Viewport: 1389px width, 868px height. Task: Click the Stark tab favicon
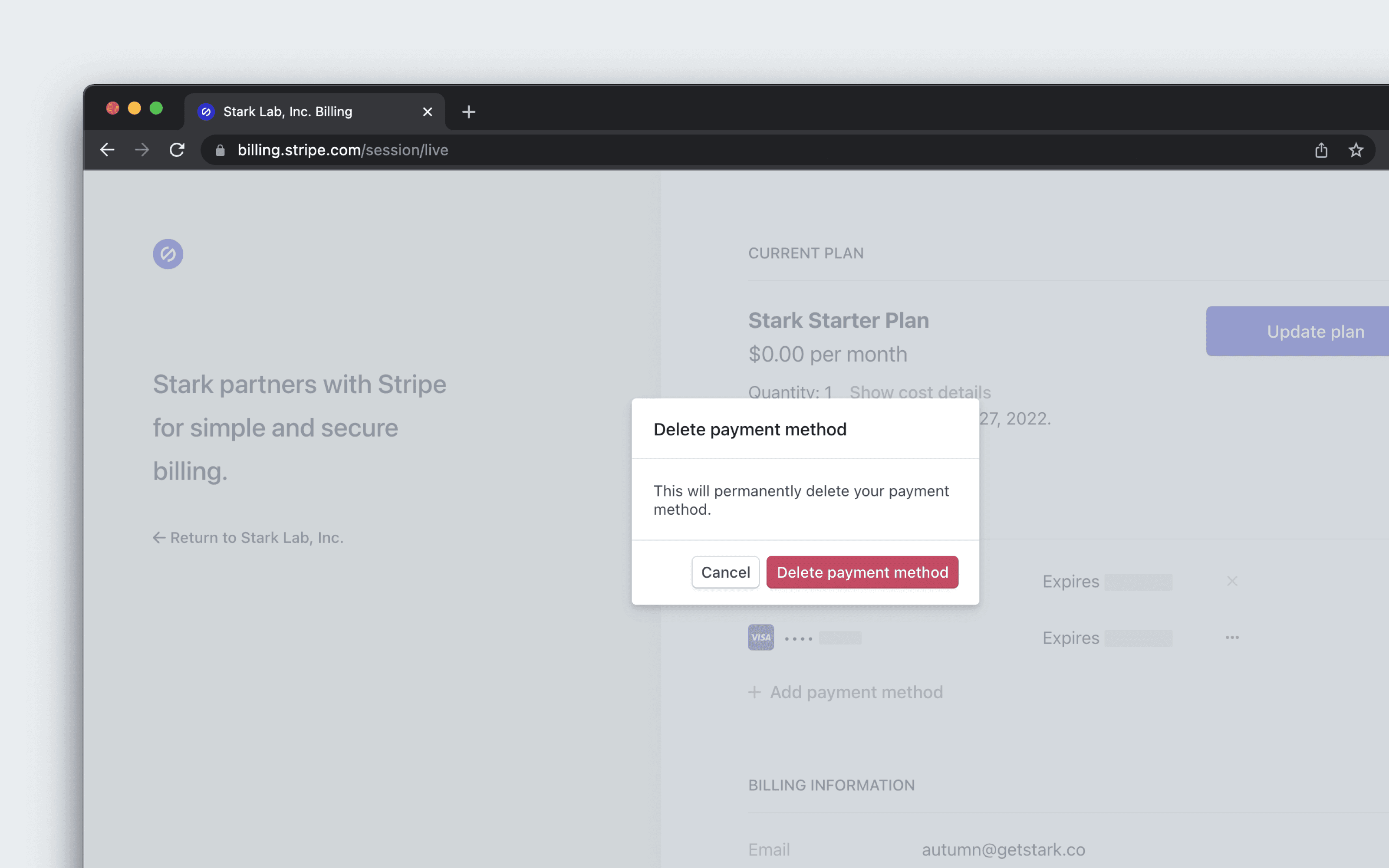206,112
